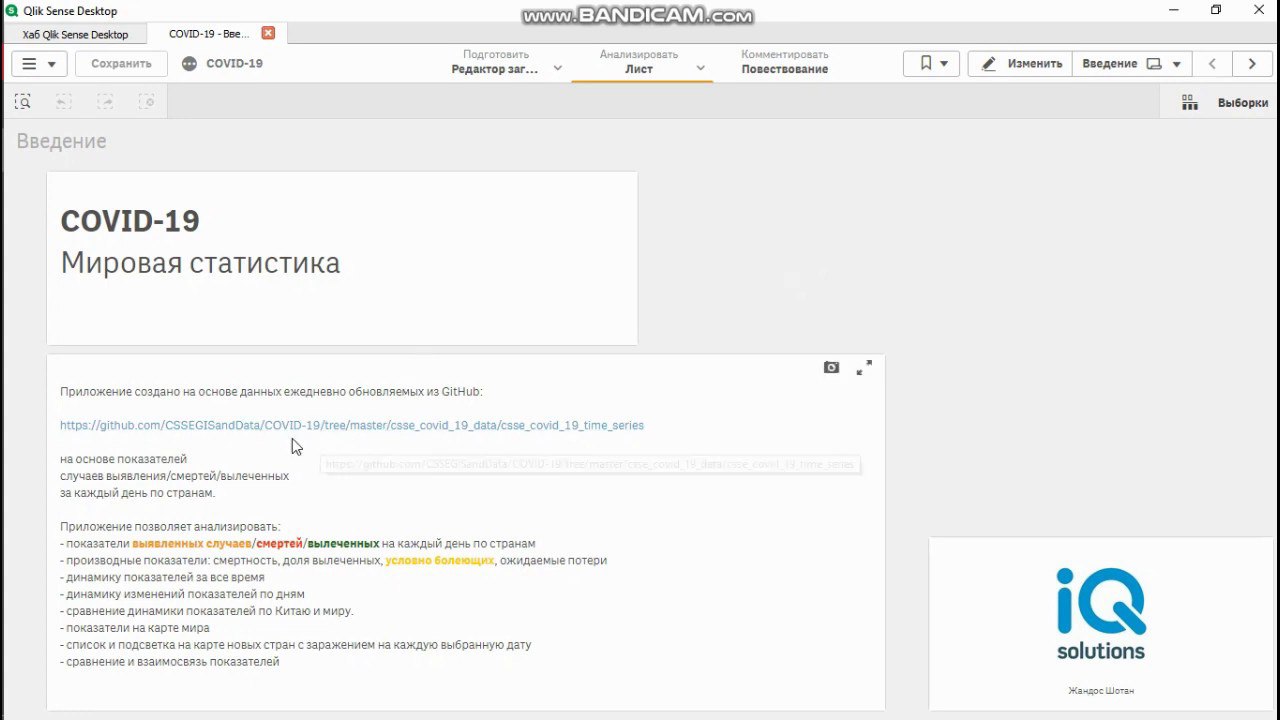Viewport: 1280px width, 720px height.
Task: Click the COVID-19 app icon in toolbar
Action: click(190, 63)
